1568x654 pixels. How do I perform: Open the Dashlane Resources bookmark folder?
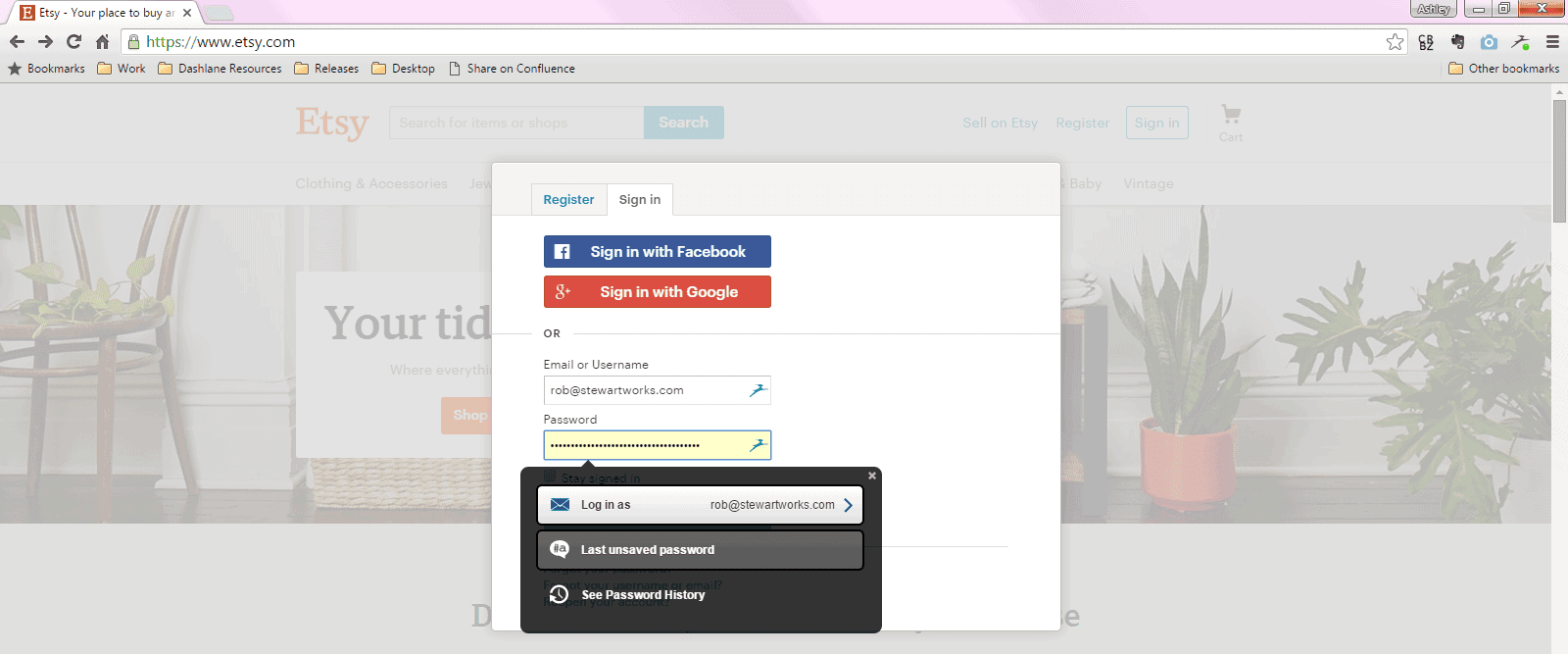(x=220, y=69)
